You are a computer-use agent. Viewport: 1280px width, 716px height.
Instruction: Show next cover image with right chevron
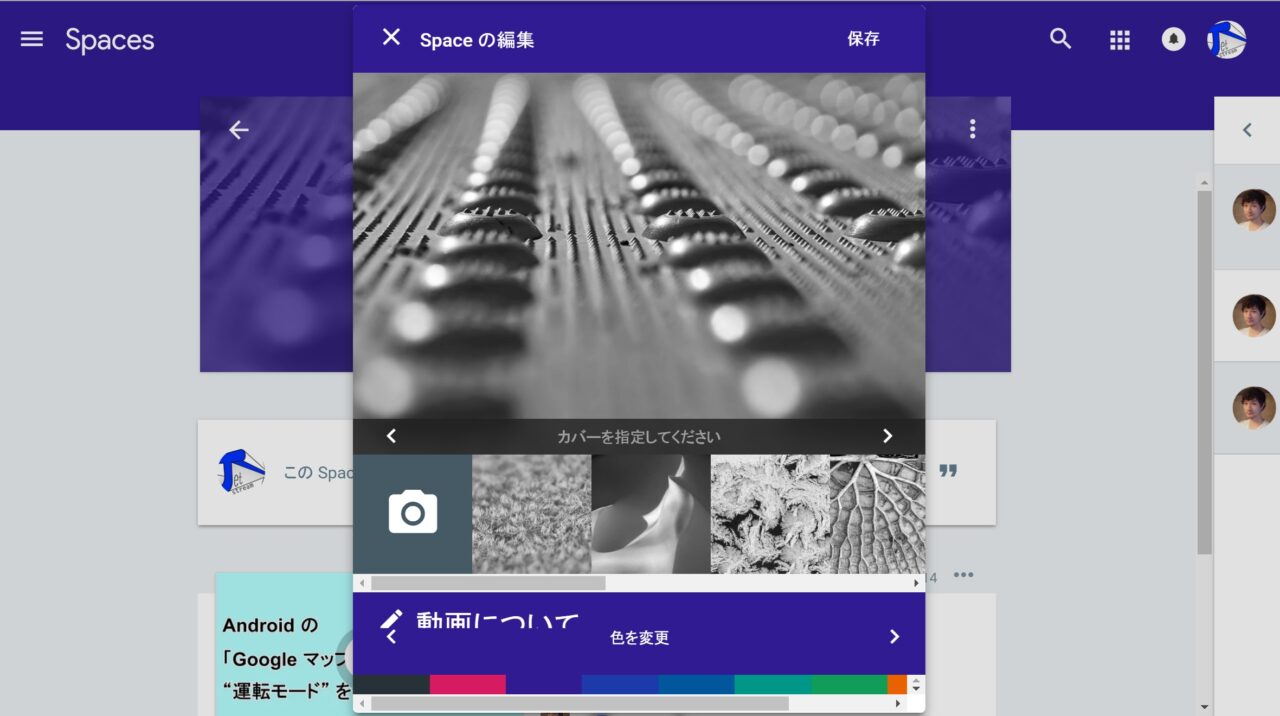click(x=887, y=436)
